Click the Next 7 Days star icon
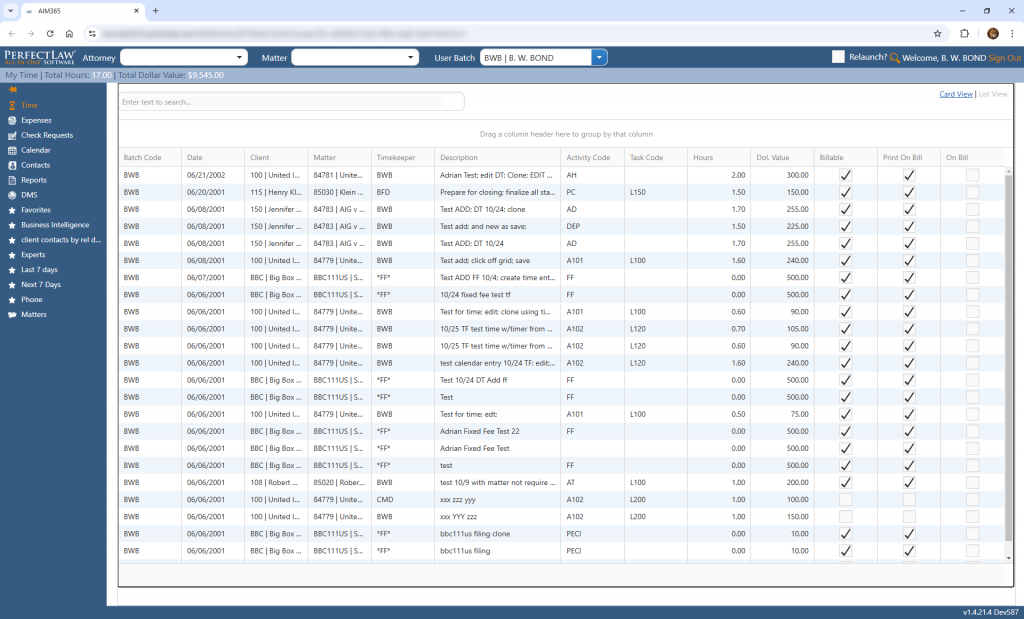Image resolution: width=1024 pixels, height=619 pixels. click(12, 285)
